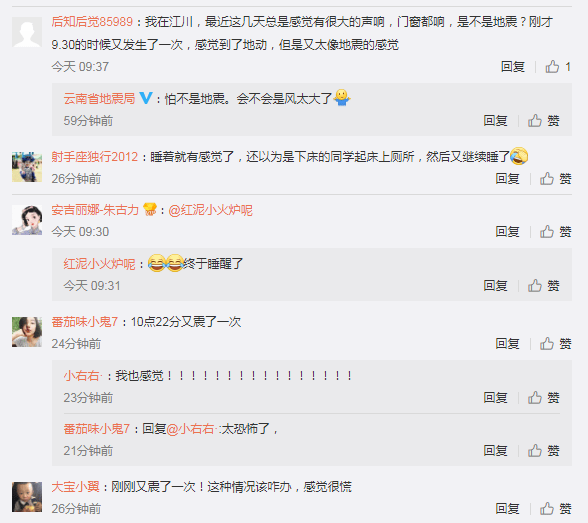588x523 pixels.
Task: Like the 云南省地震局 reply
Action: 543,121
